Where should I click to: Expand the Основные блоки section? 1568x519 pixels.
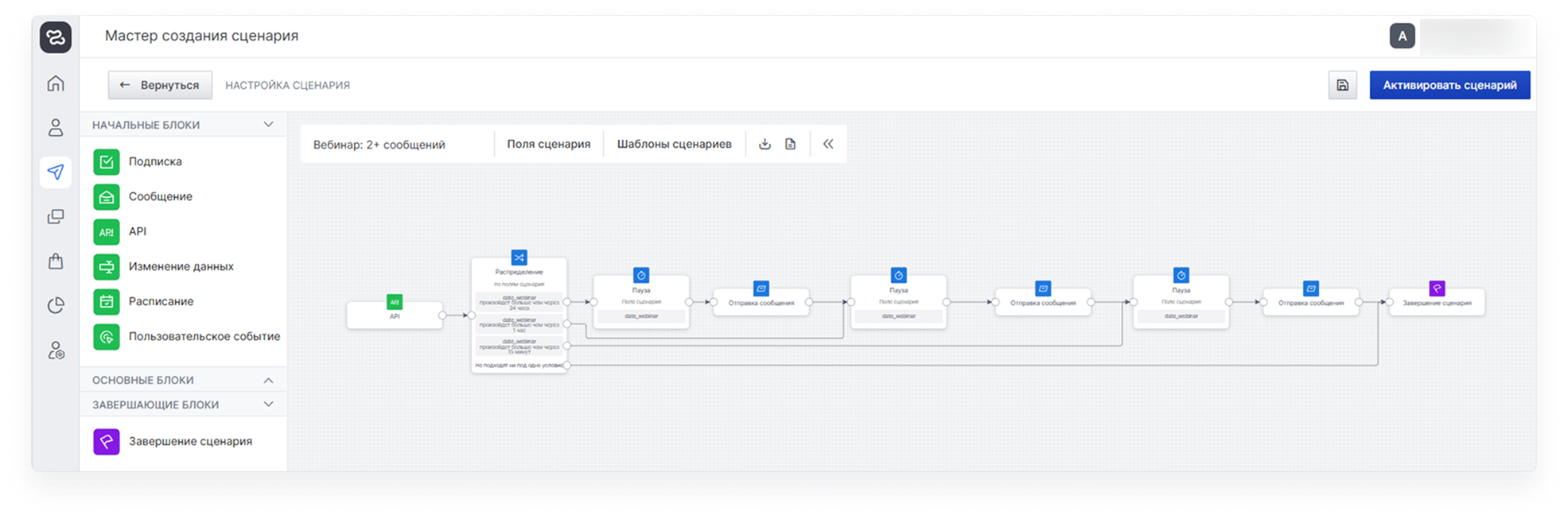pos(268,380)
